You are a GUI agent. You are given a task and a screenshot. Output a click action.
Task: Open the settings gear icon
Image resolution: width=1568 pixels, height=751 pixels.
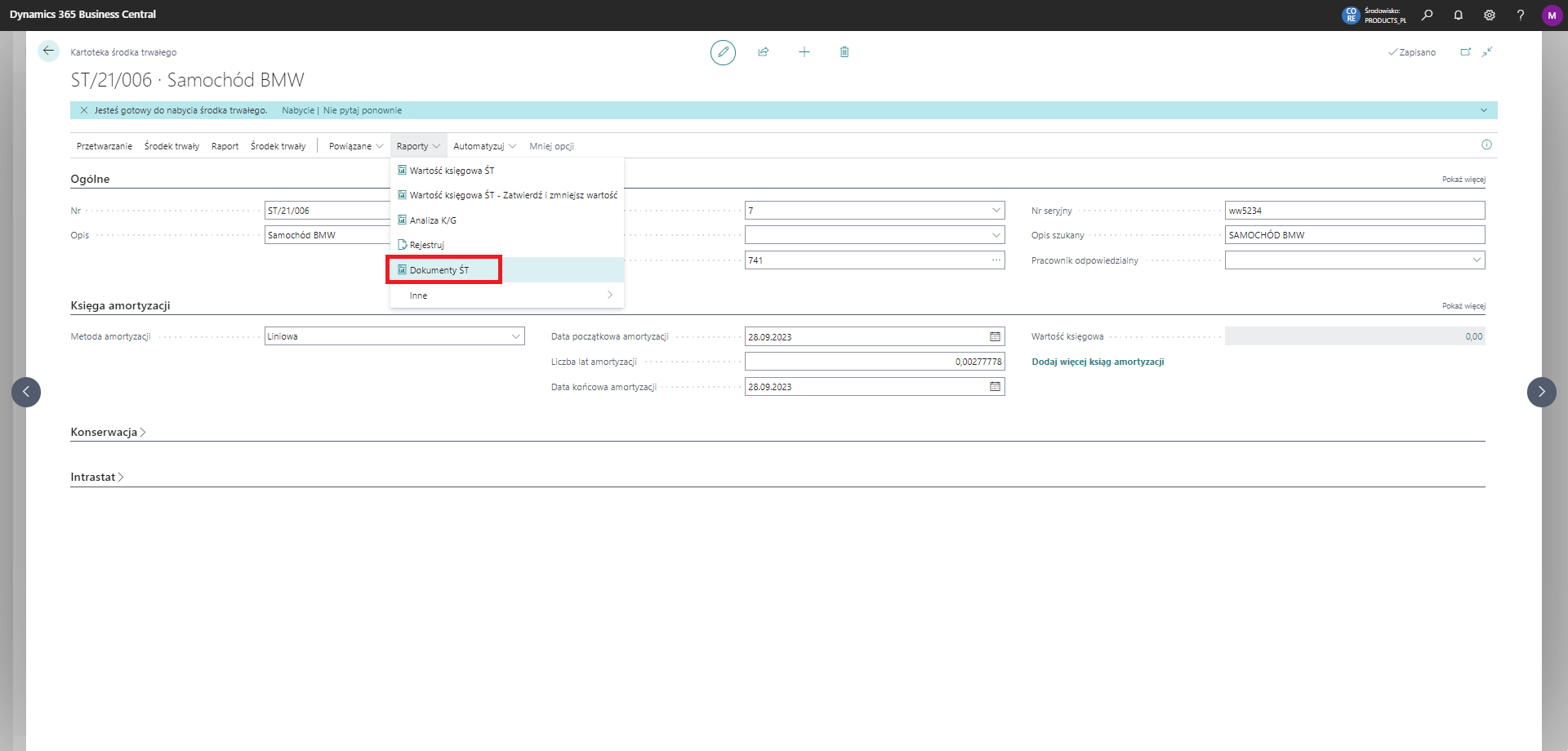[x=1490, y=15]
